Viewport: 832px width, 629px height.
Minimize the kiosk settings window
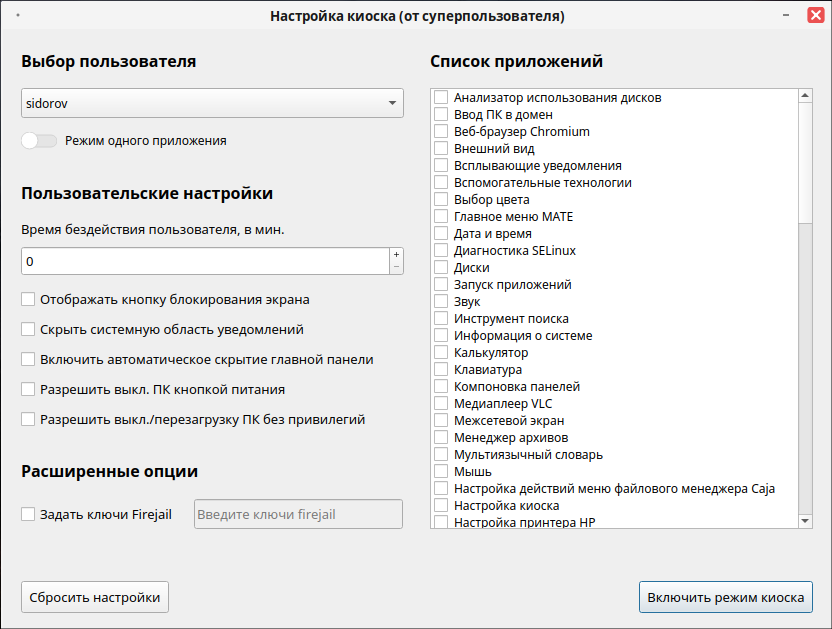coord(788,17)
